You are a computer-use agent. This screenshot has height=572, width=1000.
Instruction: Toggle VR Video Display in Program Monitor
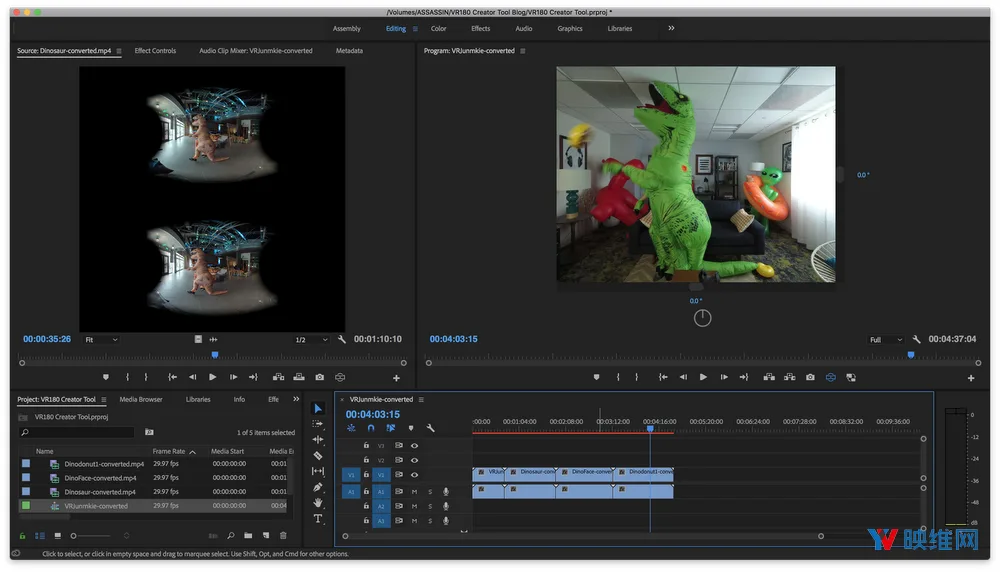(x=830, y=378)
